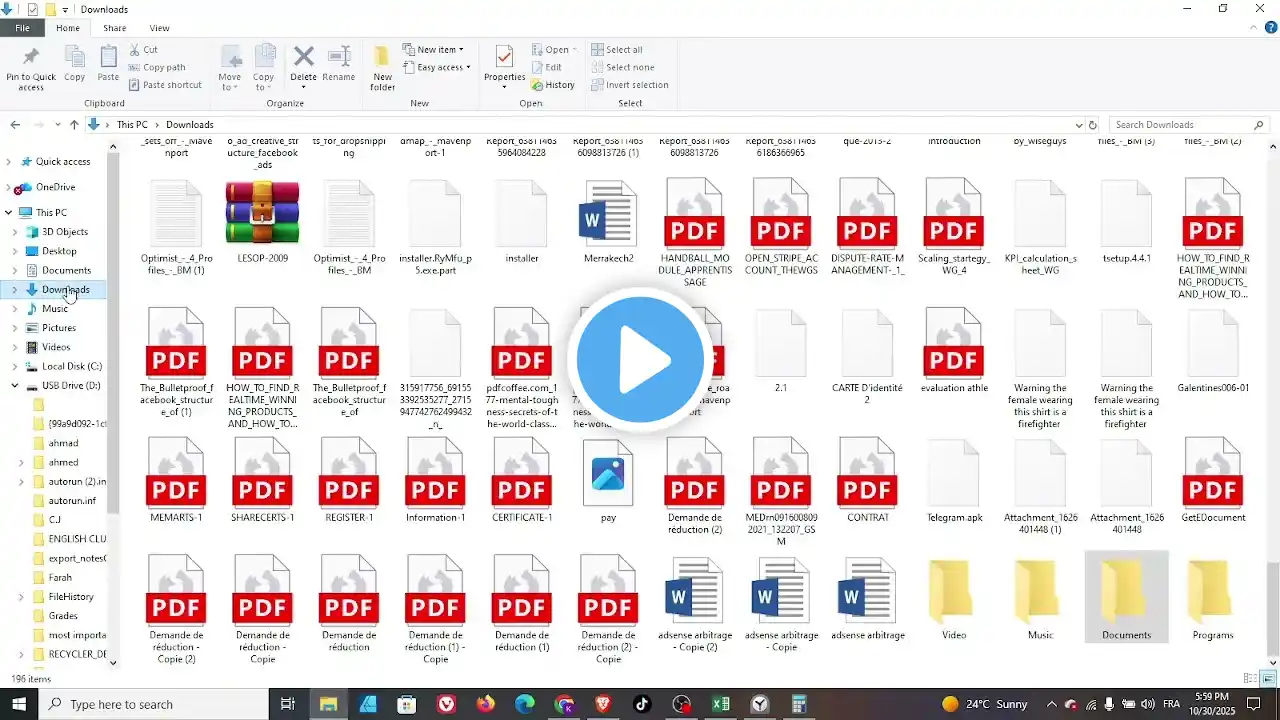Open Firefox from the taskbar
The image size is (1280, 720).
click(485, 704)
